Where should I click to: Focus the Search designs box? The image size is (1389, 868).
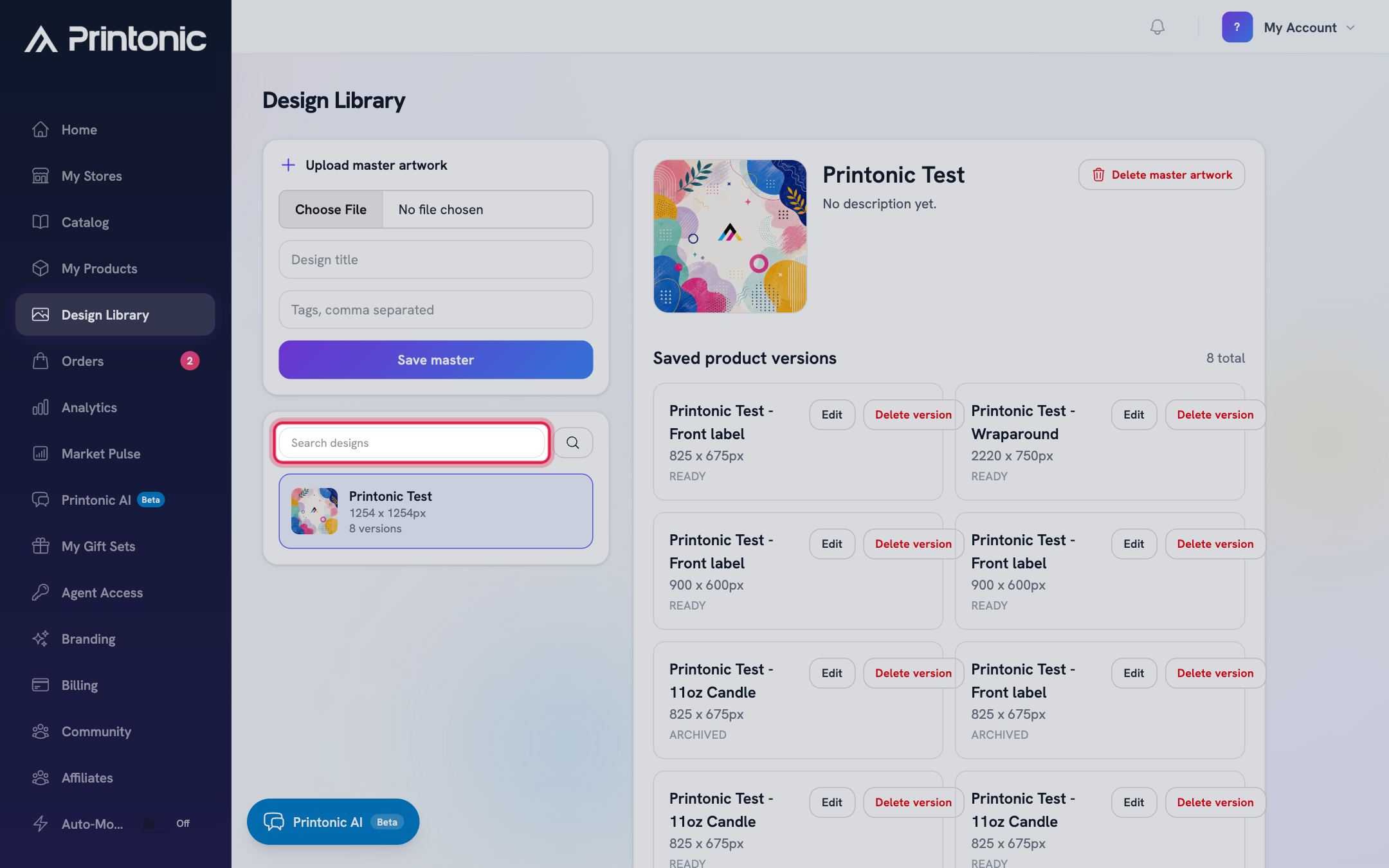(x=412, y=442)
